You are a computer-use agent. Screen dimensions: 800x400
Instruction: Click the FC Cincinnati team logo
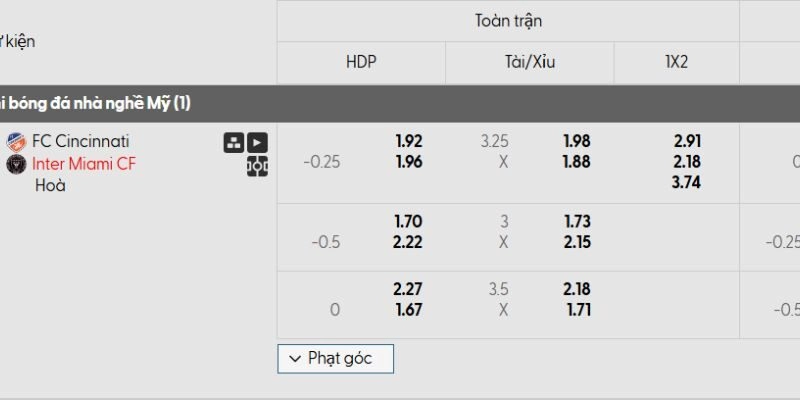tap(16, 141)
